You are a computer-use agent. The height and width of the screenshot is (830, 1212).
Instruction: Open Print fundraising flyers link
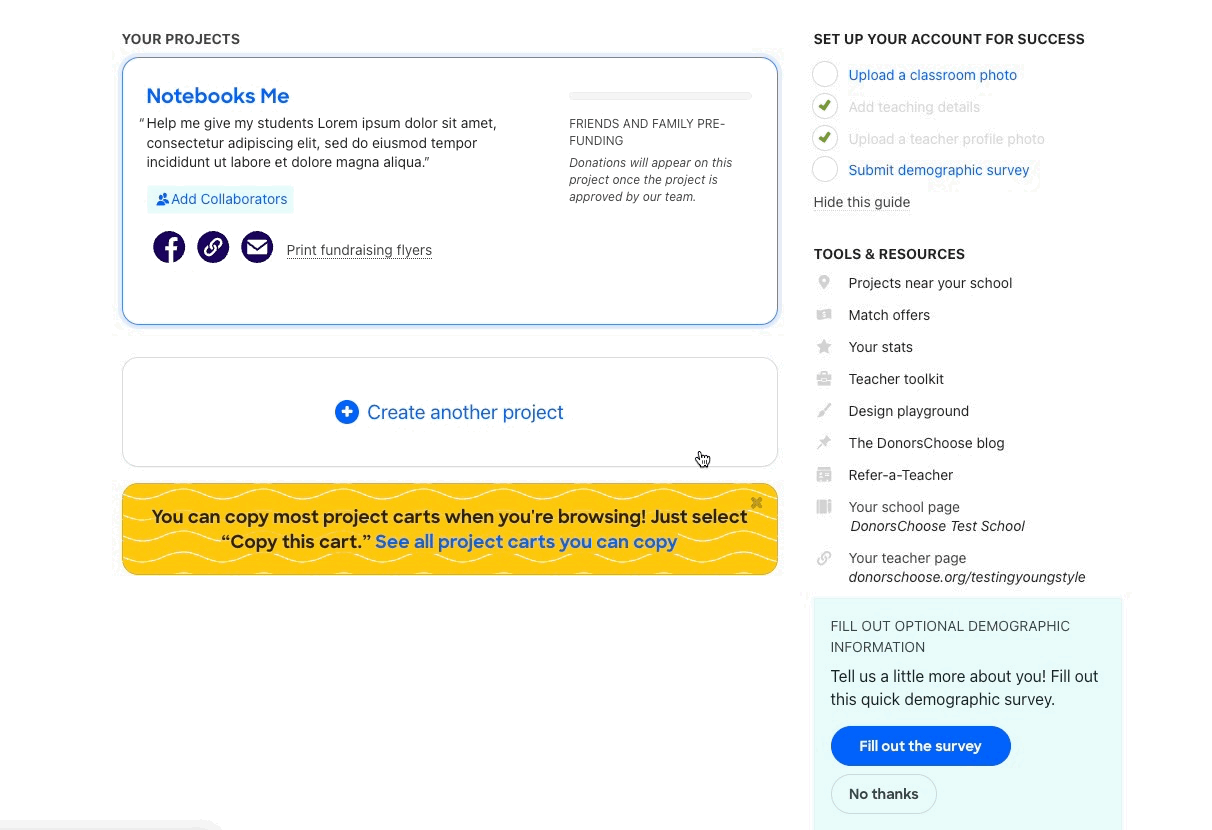(359, 250)
